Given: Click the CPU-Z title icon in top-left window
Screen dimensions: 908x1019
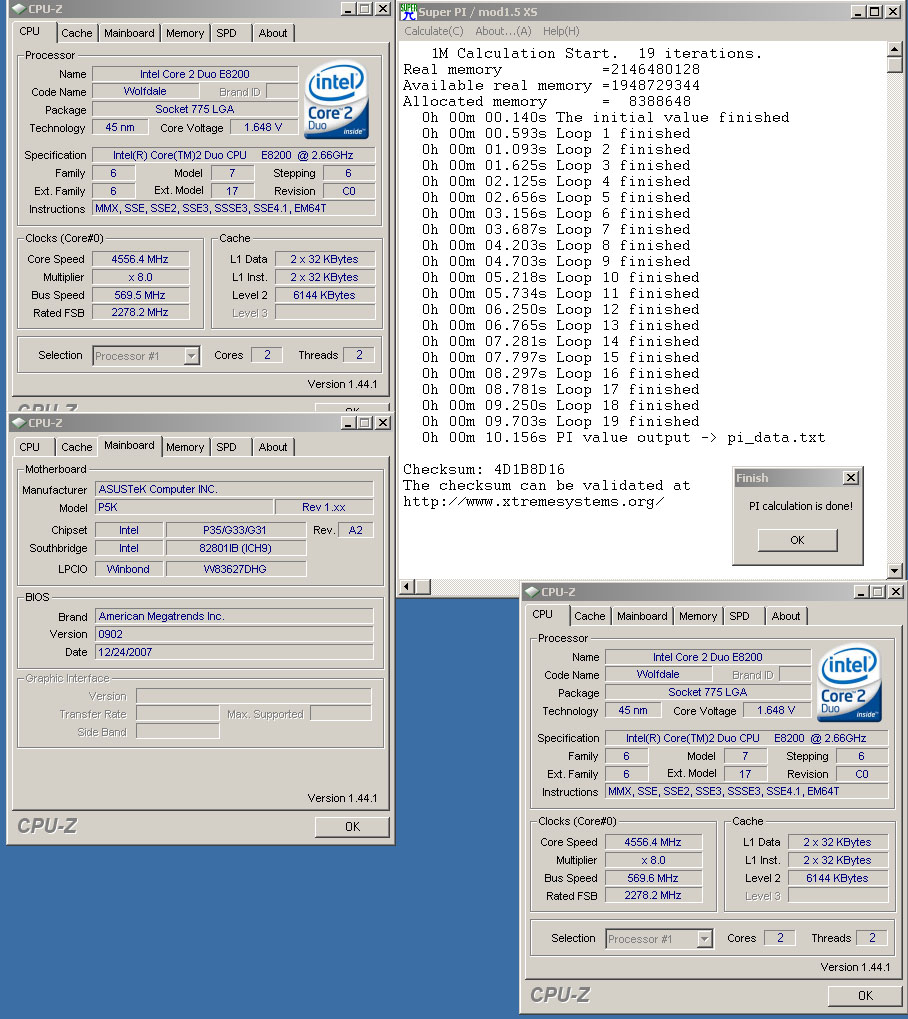Looking at the screenshot, I should point(19,9).
